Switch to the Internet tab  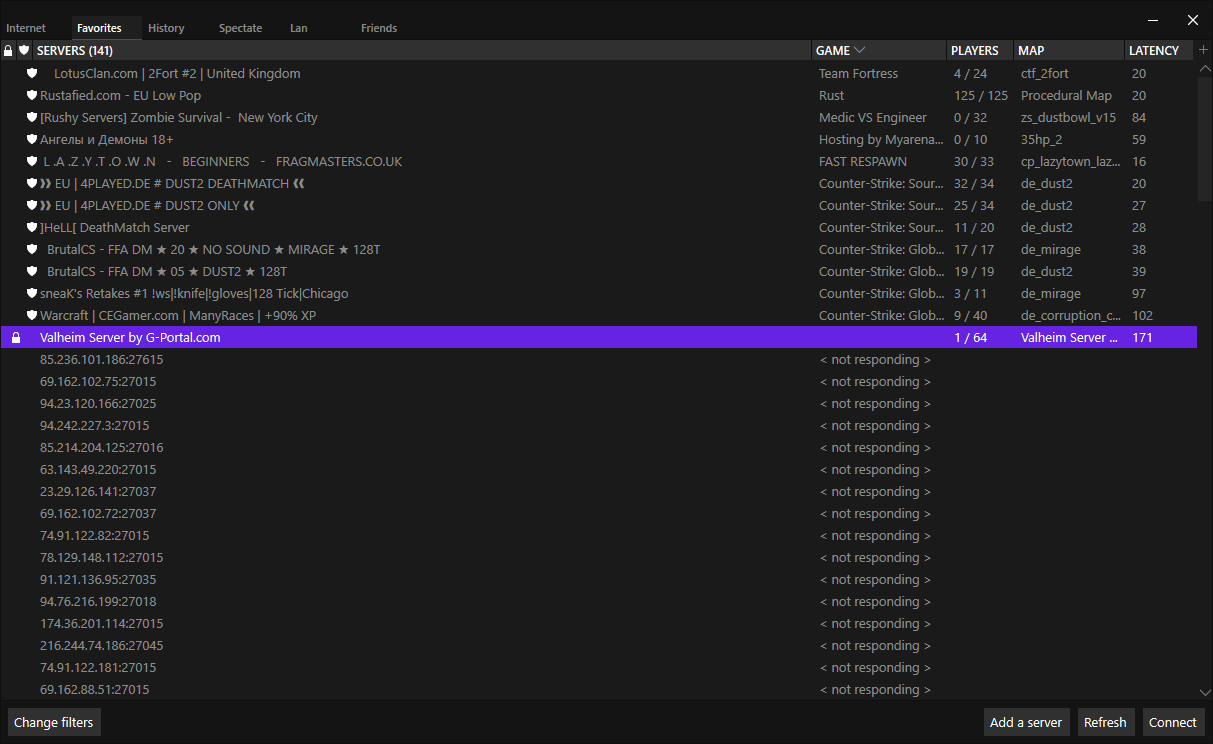[26, 28]
